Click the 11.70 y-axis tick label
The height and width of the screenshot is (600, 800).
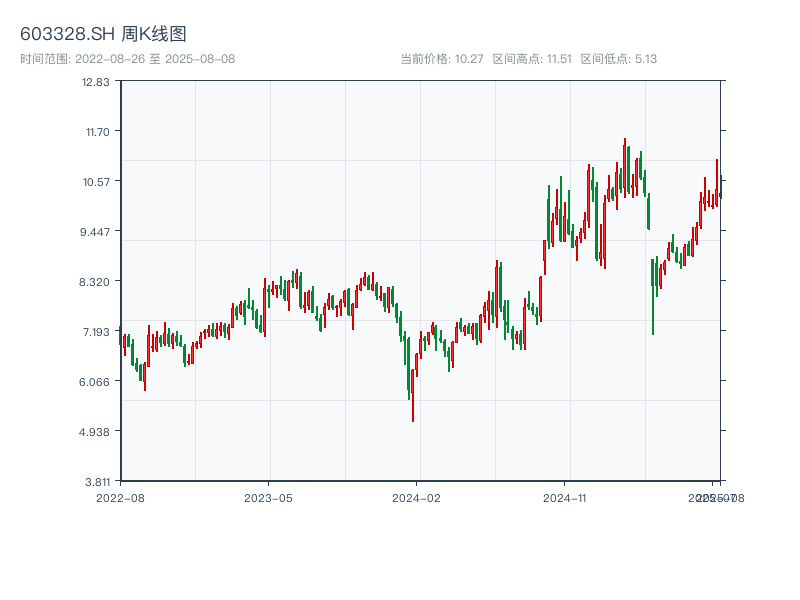(x=96, y=131)
